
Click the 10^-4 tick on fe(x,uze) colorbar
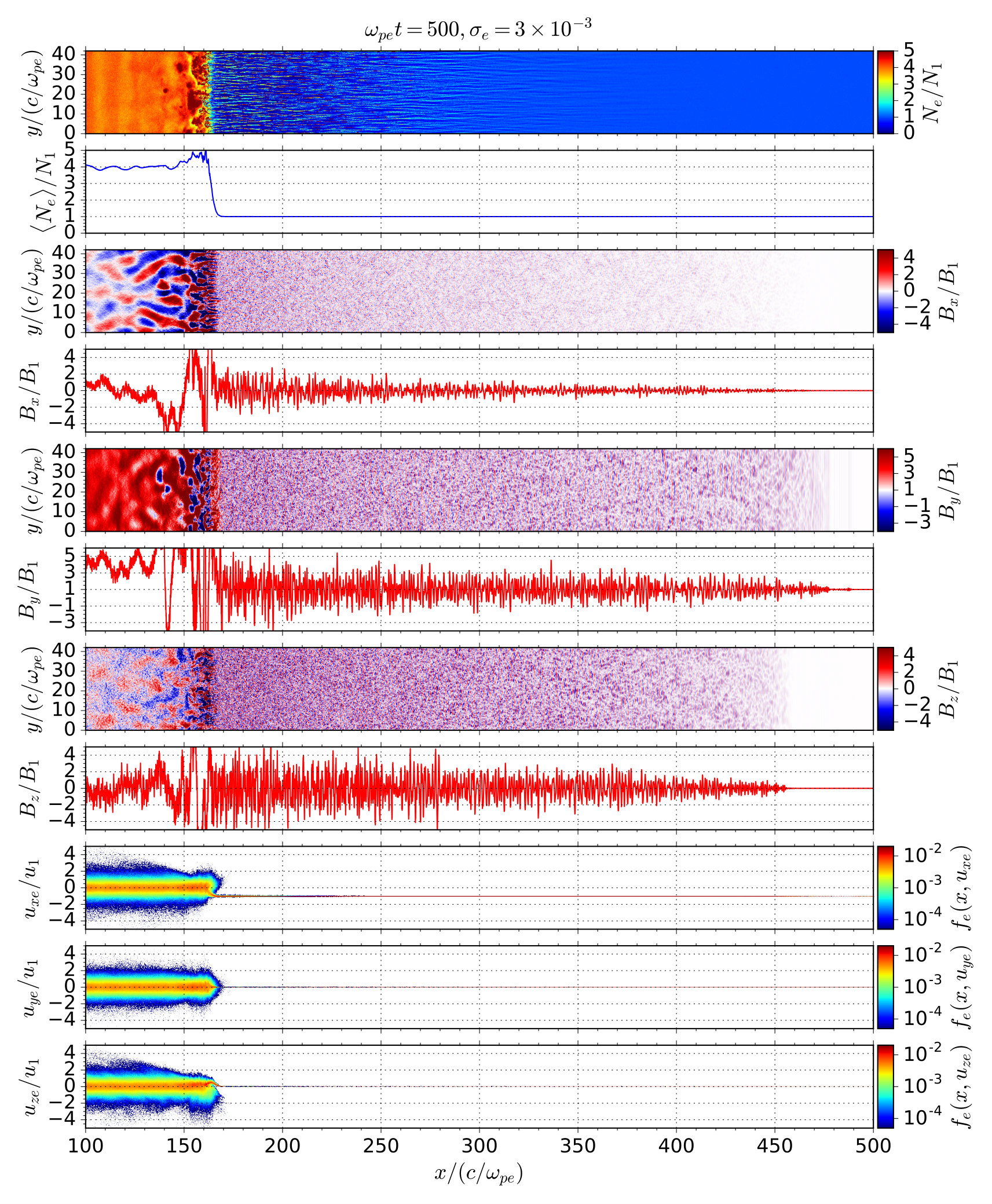923,1117
